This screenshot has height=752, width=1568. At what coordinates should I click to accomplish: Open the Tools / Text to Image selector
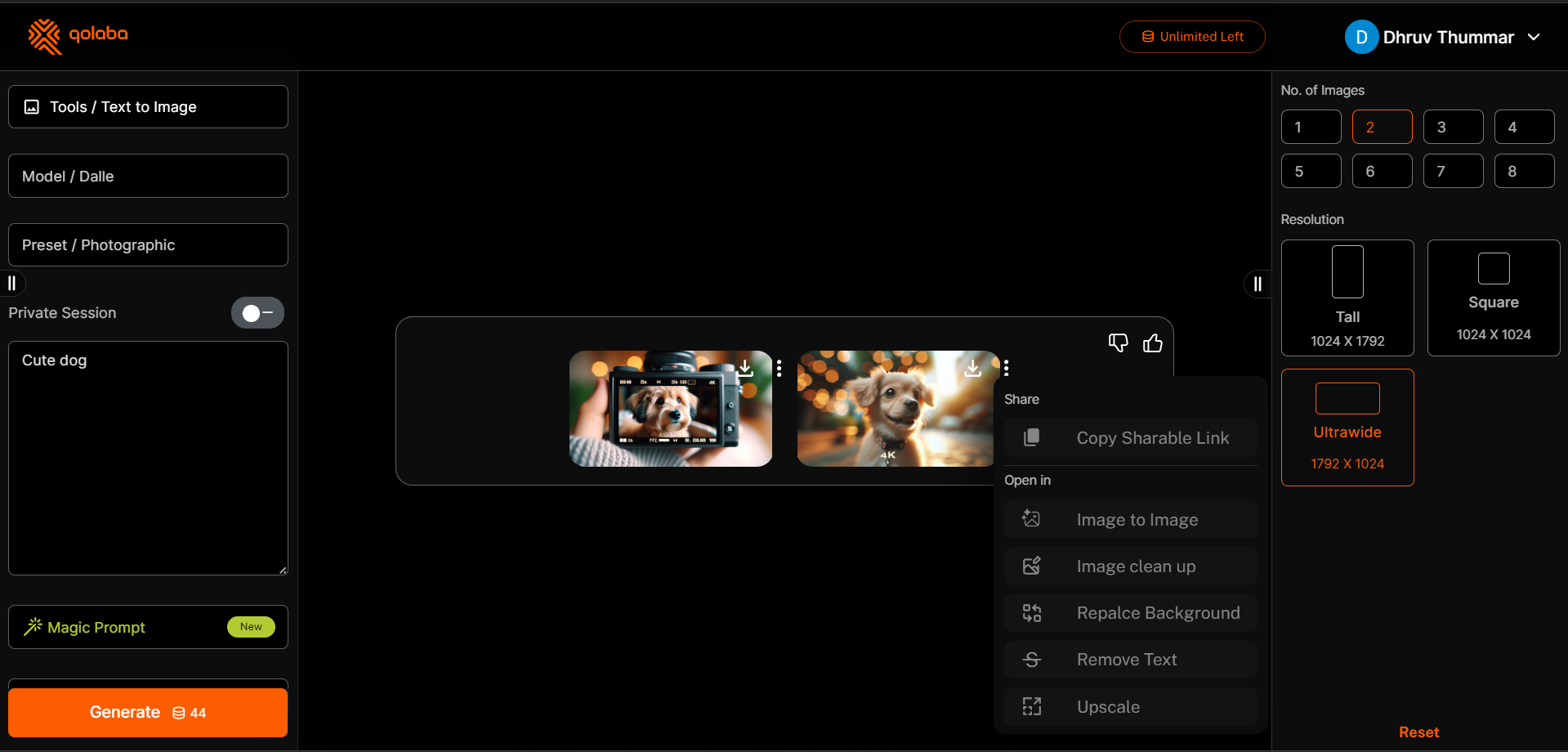pyautogui.click(x=148, y=107)
